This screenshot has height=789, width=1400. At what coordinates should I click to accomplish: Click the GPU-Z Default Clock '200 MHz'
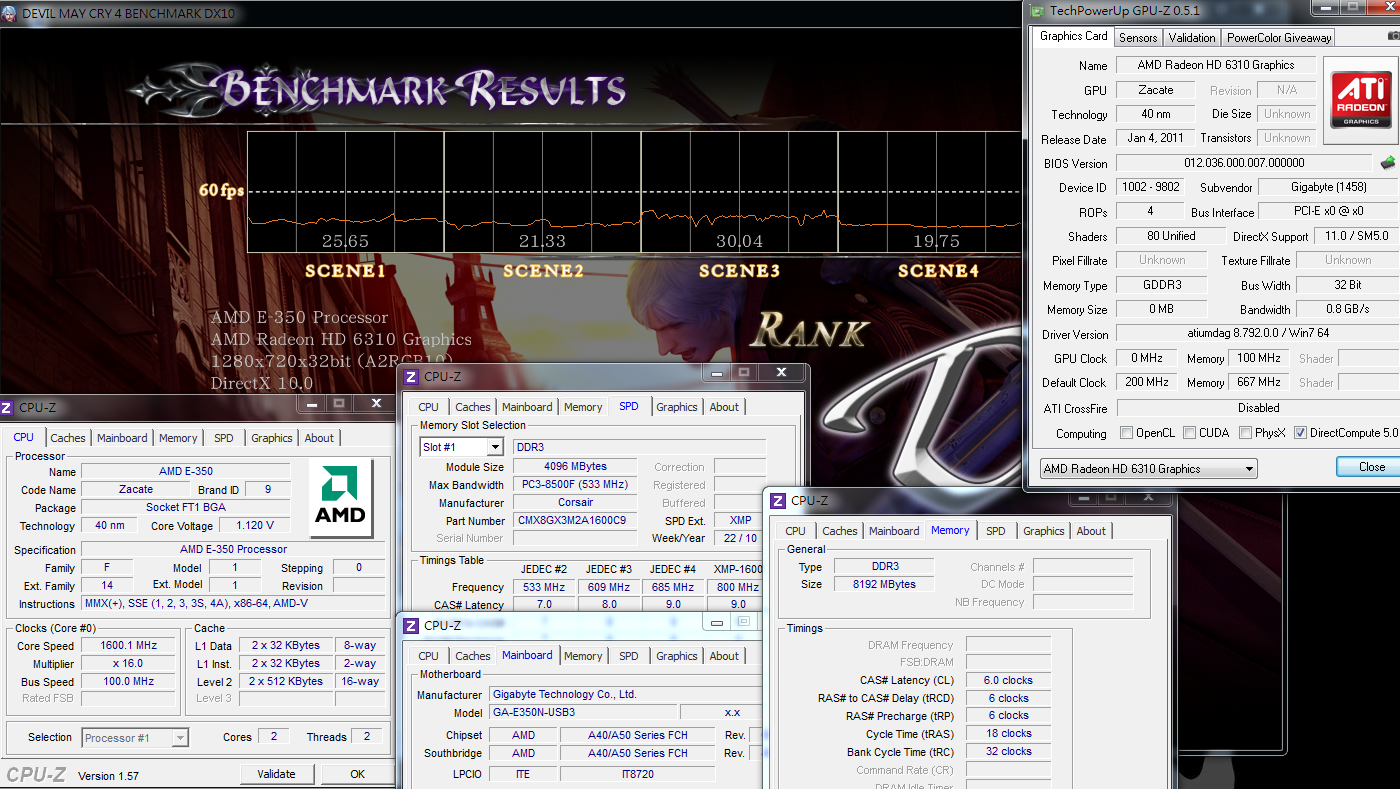1146,383
